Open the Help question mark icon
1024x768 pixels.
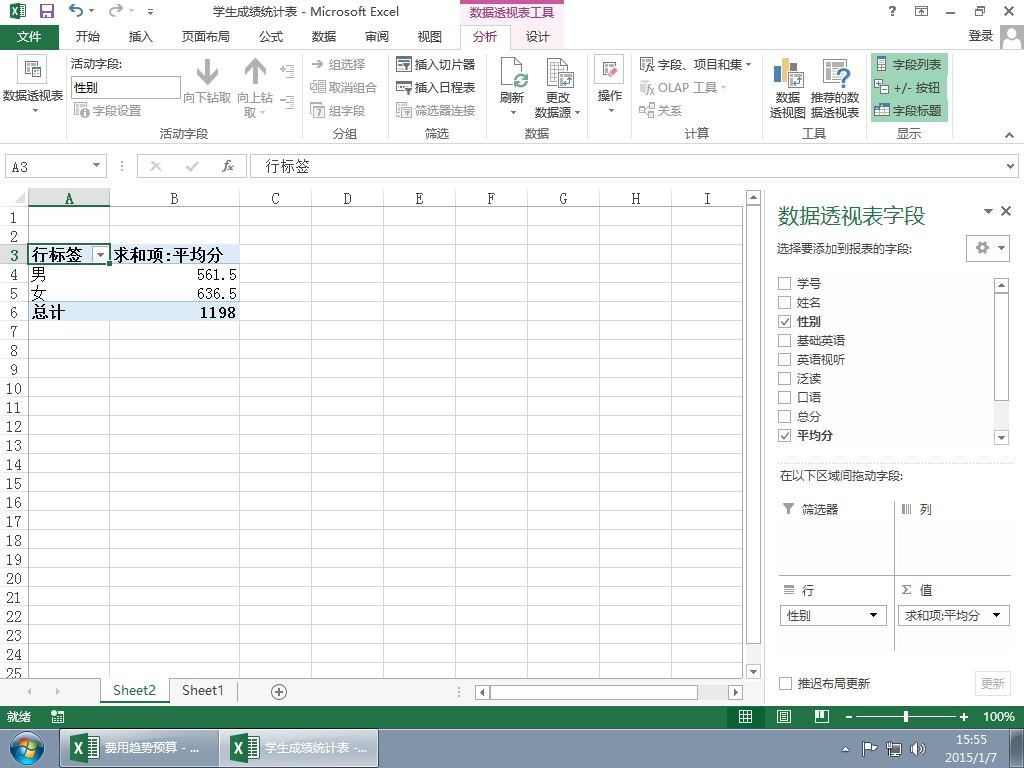click(892, 11)
